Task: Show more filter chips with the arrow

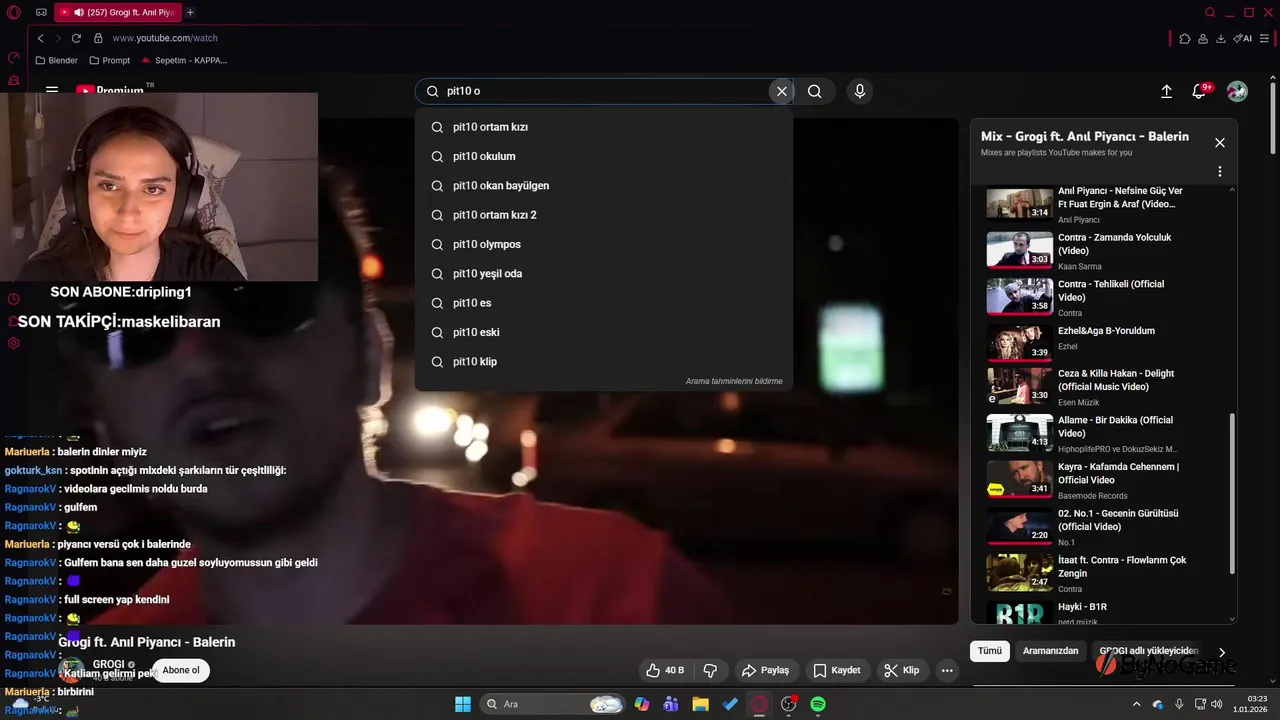Action: click(x=1221, y=652)
